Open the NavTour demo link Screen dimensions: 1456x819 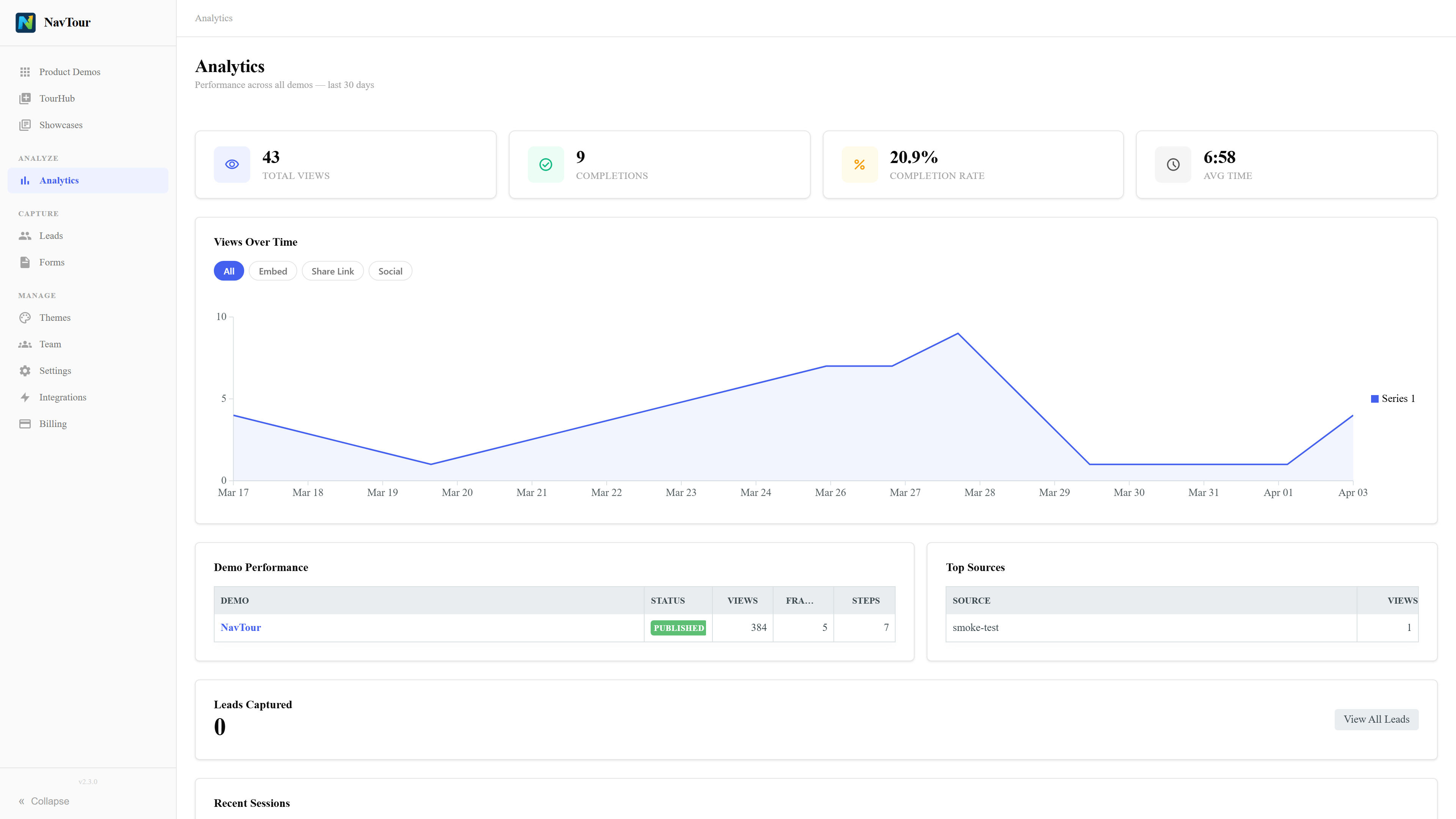pos(241,628)
